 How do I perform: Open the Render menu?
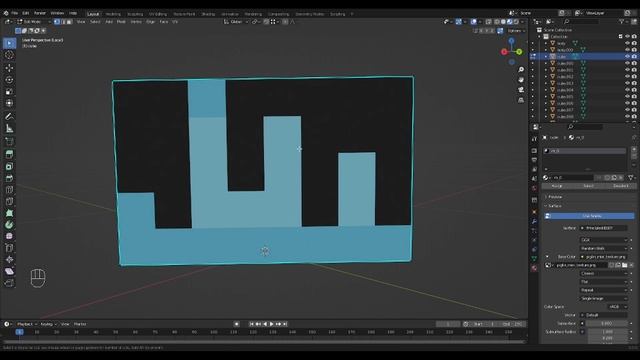point(40,13)
